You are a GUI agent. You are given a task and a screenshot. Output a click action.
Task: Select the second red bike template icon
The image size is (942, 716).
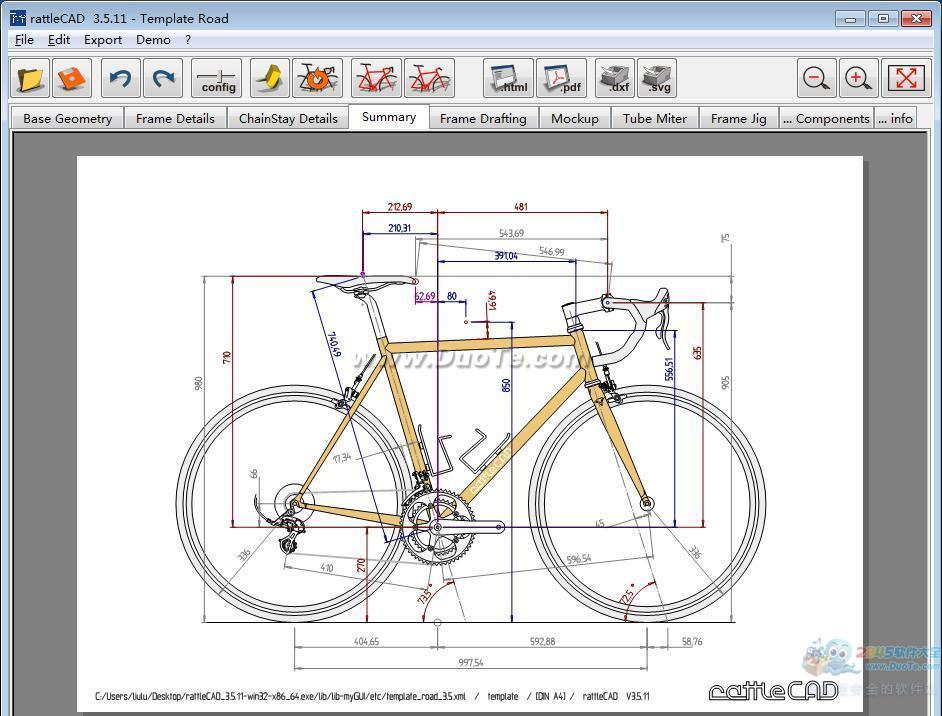click(429, 78)
